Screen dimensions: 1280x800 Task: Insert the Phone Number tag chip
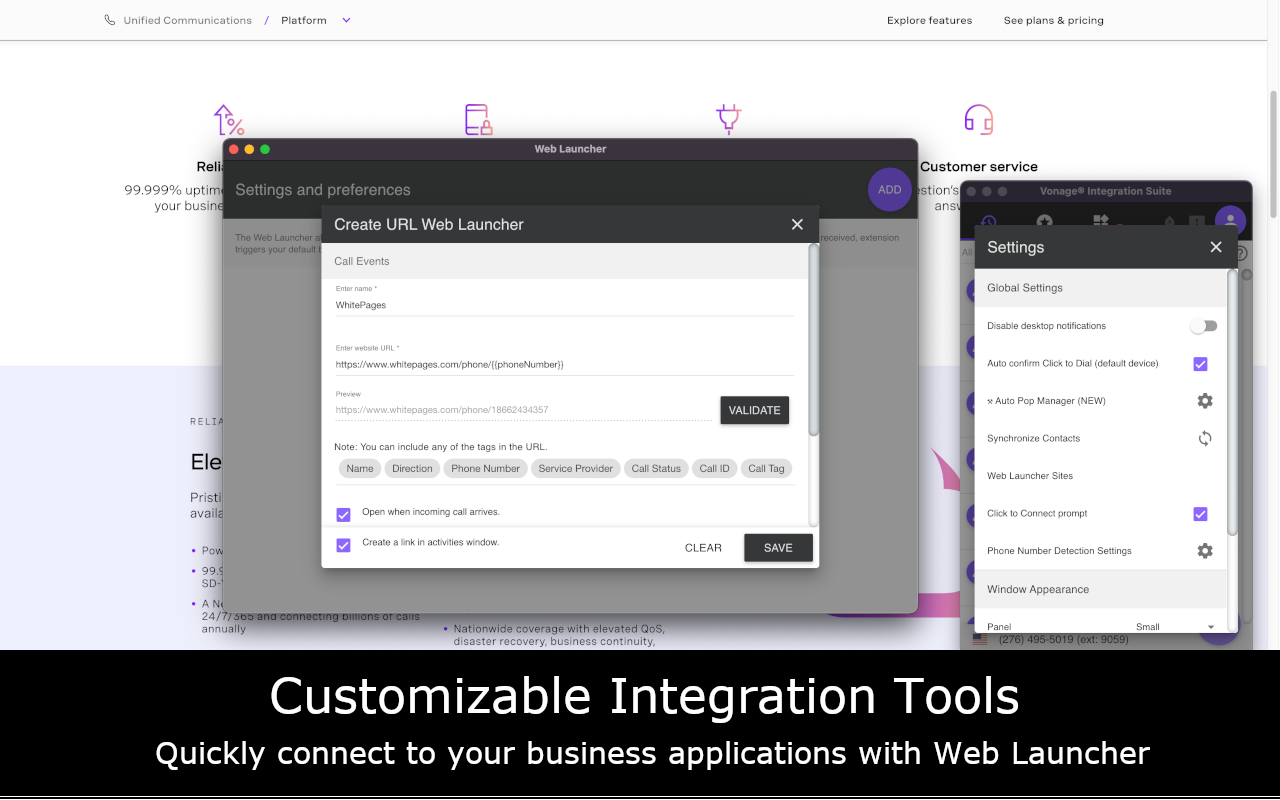(485, 468)
